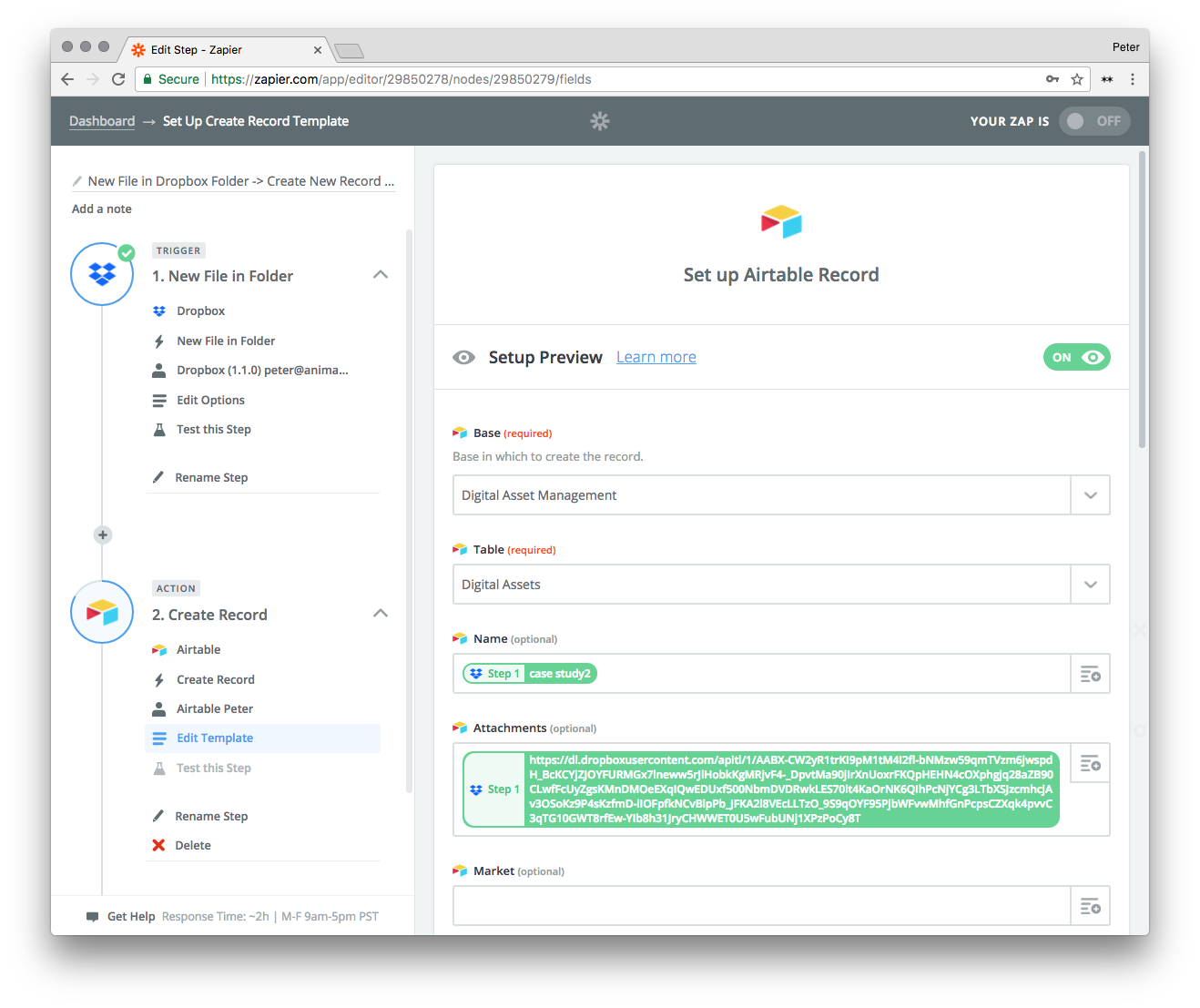The height and width of the screenshot is (1008, 1200).
Task: Reload the page with the refresh icon
Action: click(118, 79)
